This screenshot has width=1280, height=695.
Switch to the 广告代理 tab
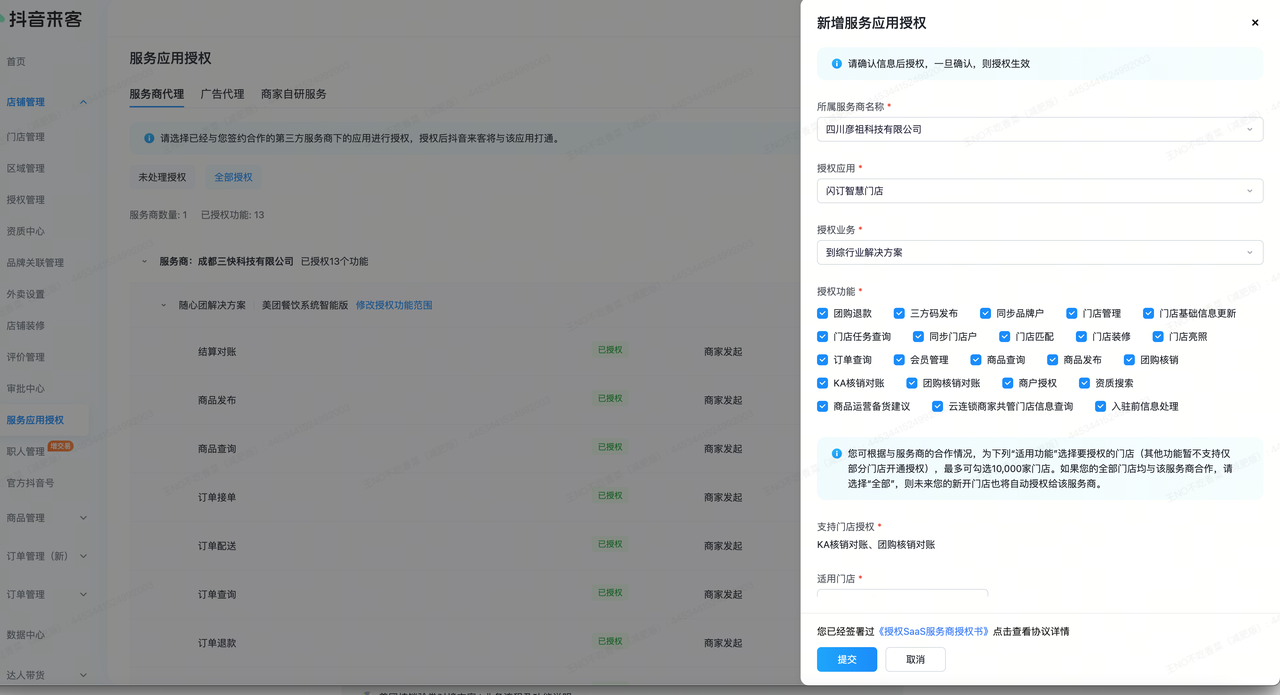click(222, 94)
